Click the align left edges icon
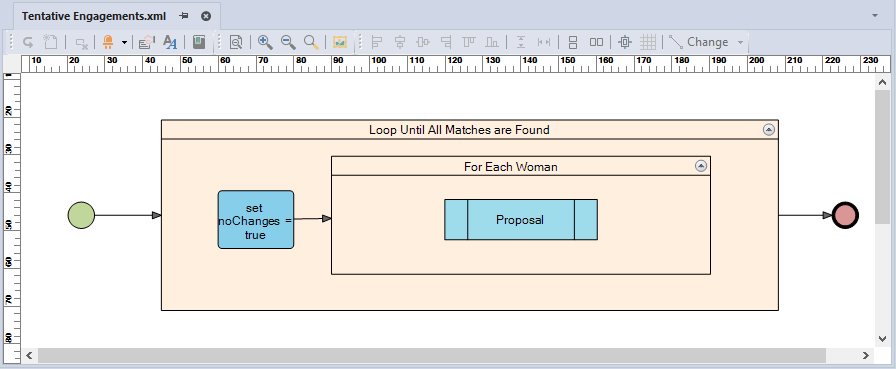896x369 pixels. [x=377, y=42]
